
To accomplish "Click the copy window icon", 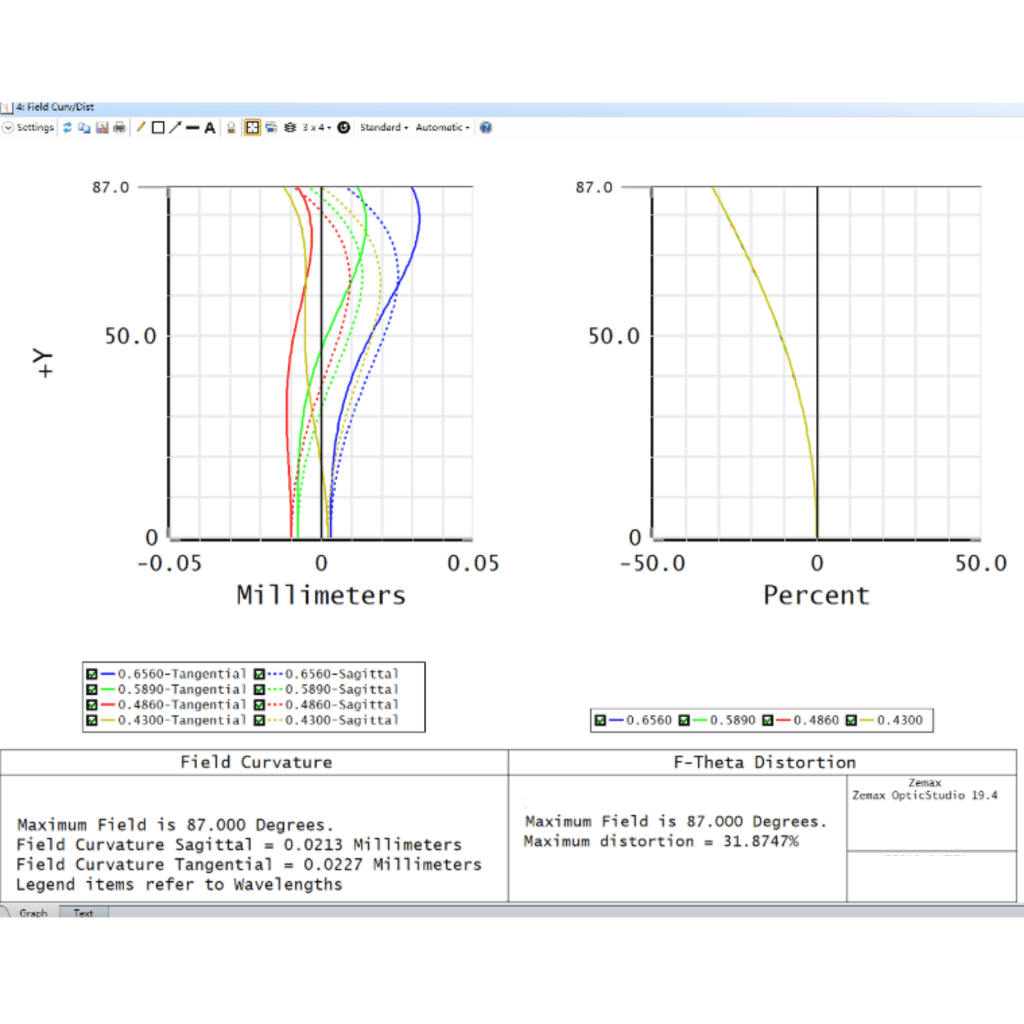I will tap(84, 128).
